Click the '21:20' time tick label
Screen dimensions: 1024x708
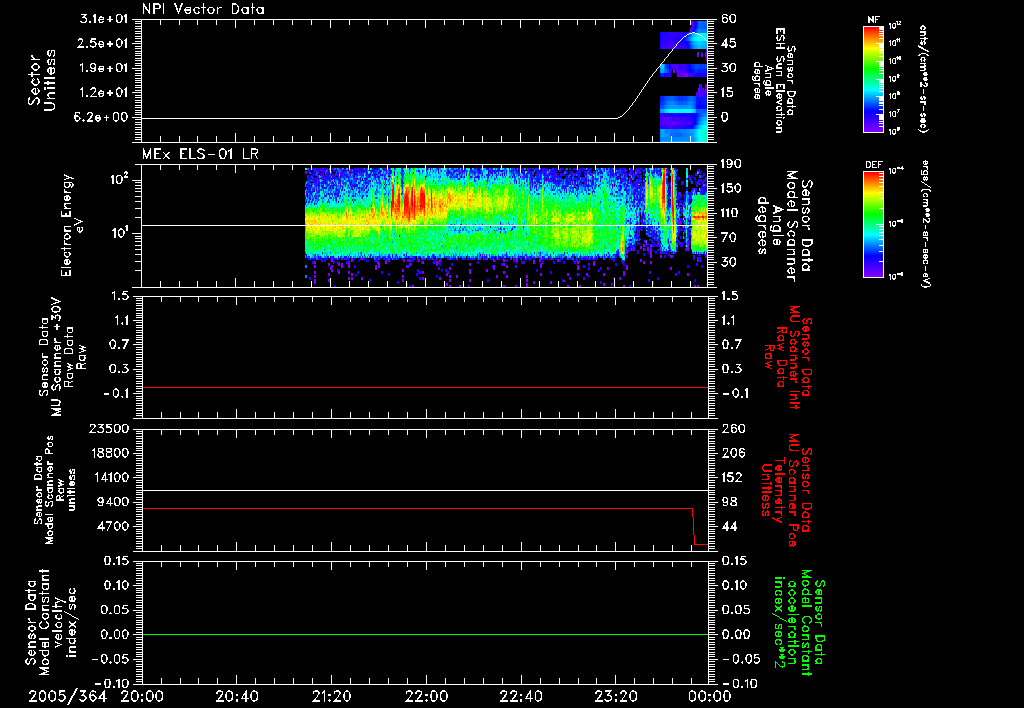(331, 696)
